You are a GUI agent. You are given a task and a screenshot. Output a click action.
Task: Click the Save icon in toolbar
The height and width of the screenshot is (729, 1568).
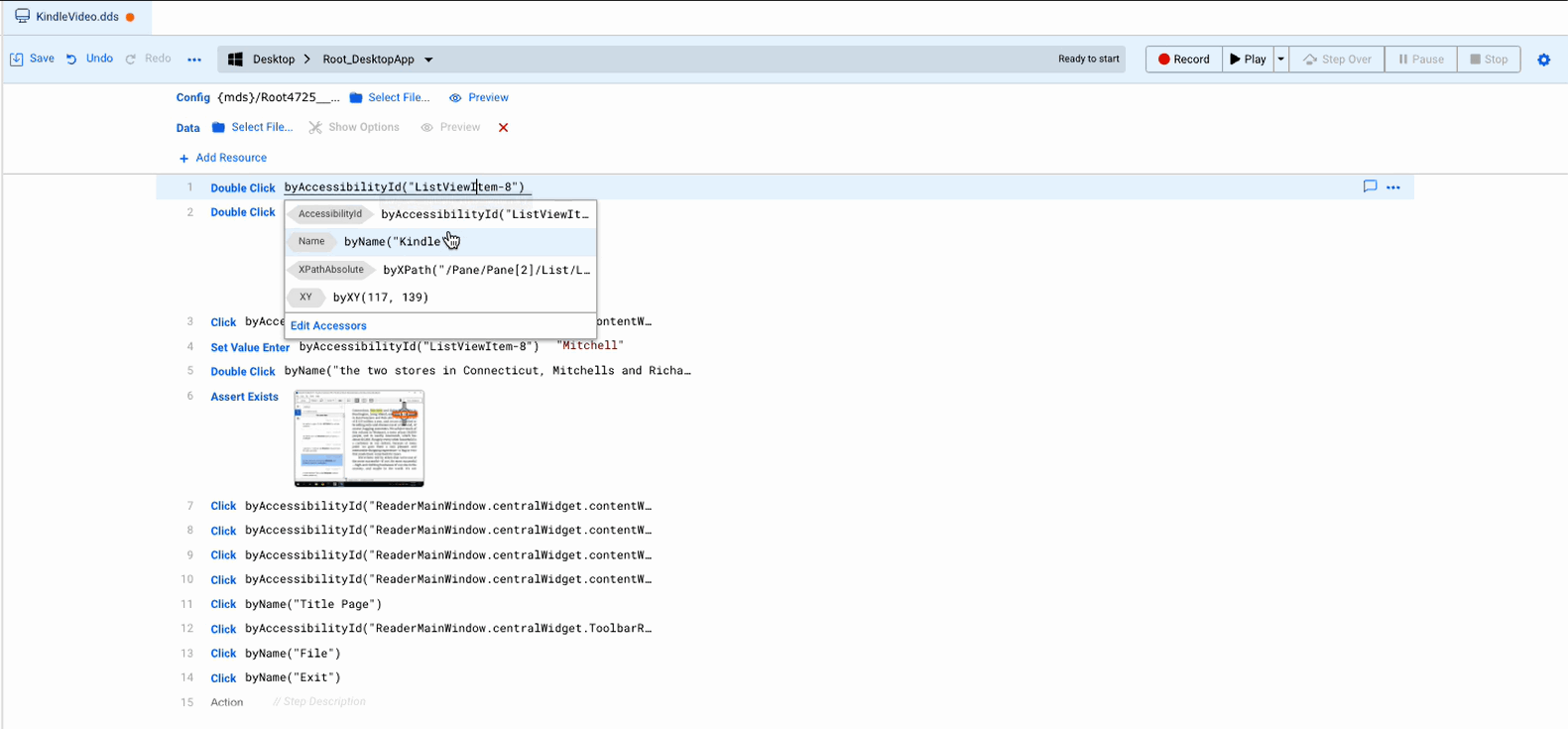[x=17, y=60]
